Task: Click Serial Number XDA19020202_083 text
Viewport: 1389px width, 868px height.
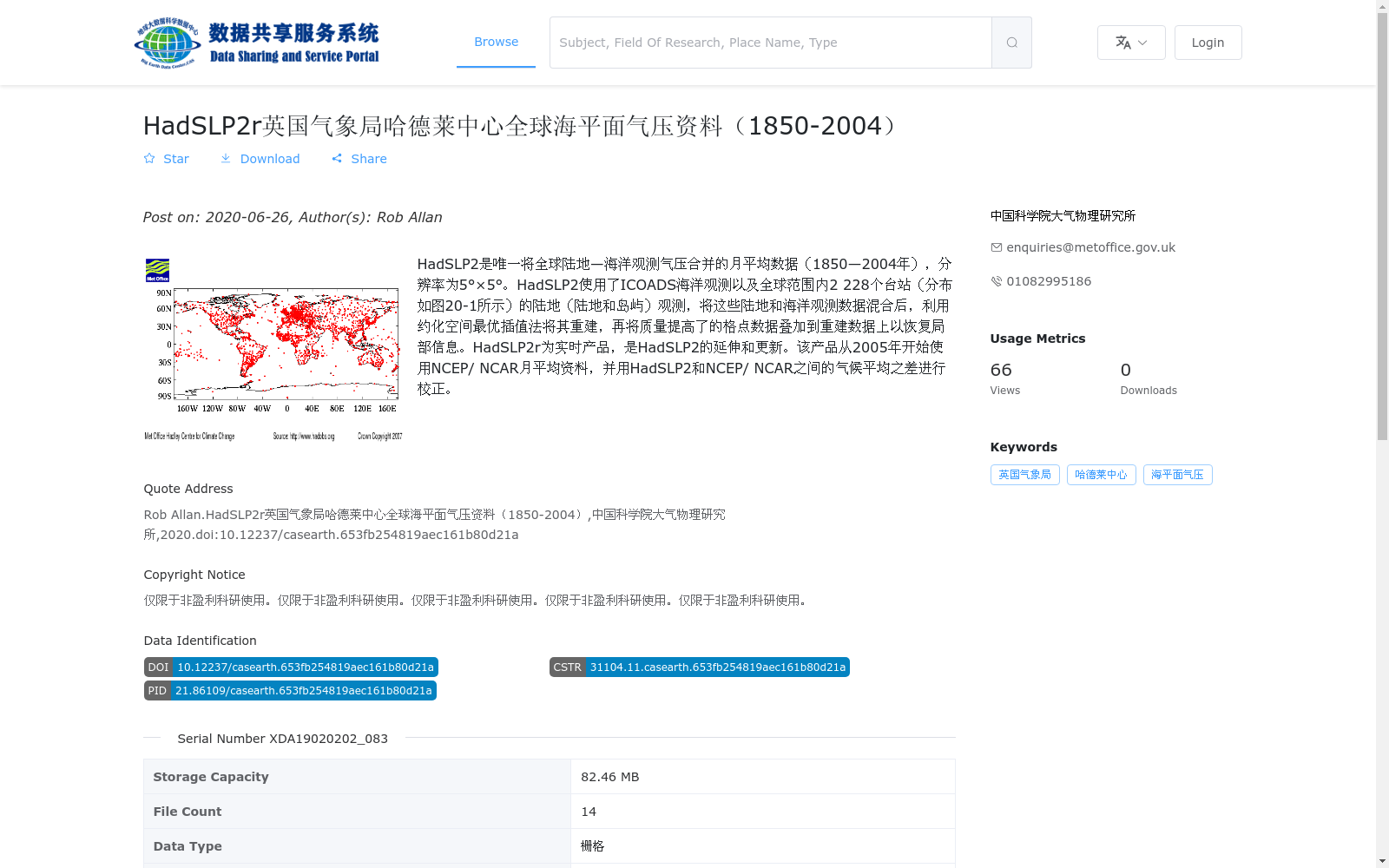Action: pyautogui.click(x=282, y=739)
